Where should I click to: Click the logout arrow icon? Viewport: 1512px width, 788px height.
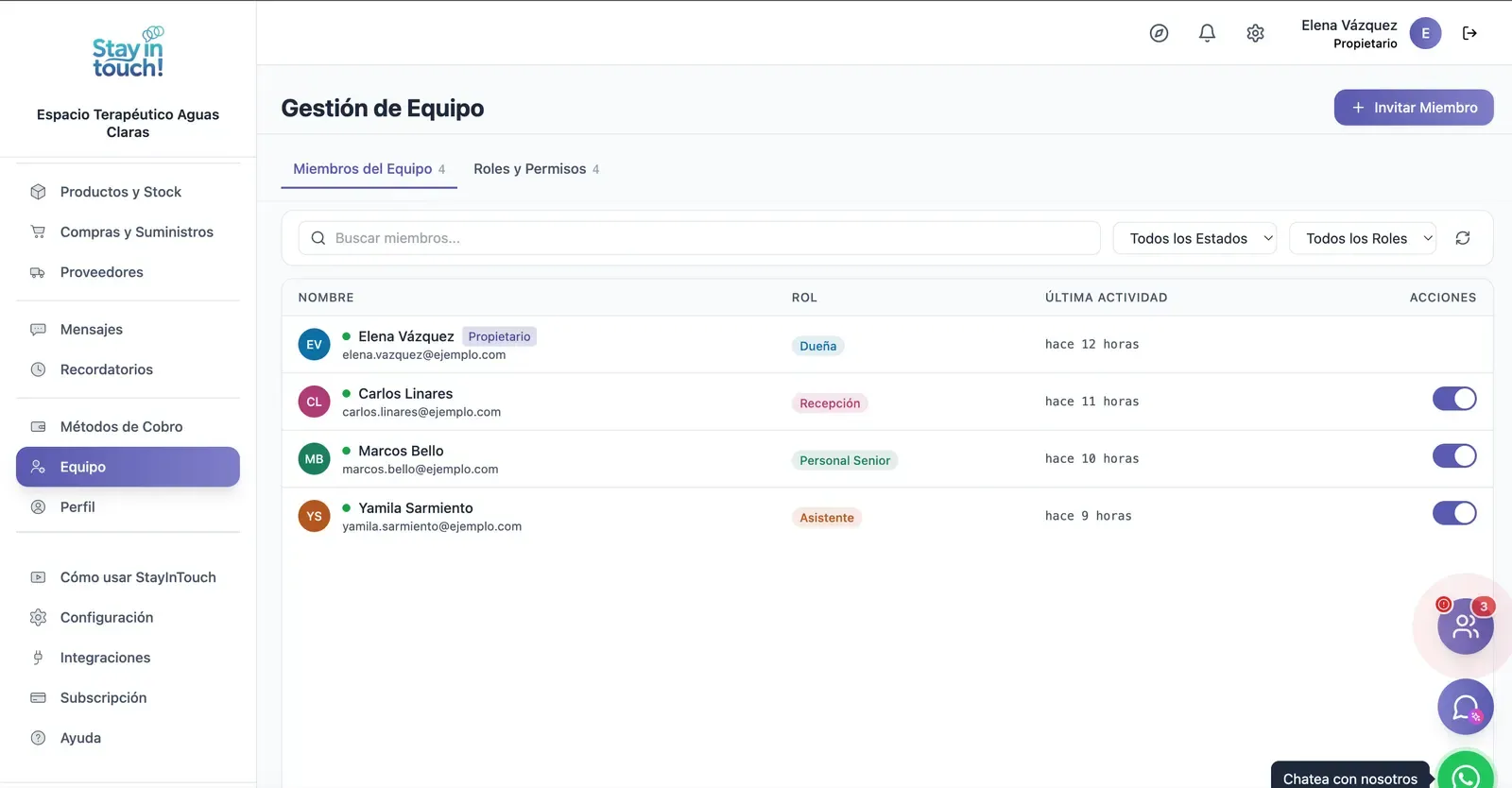[x=1469, y=33]
